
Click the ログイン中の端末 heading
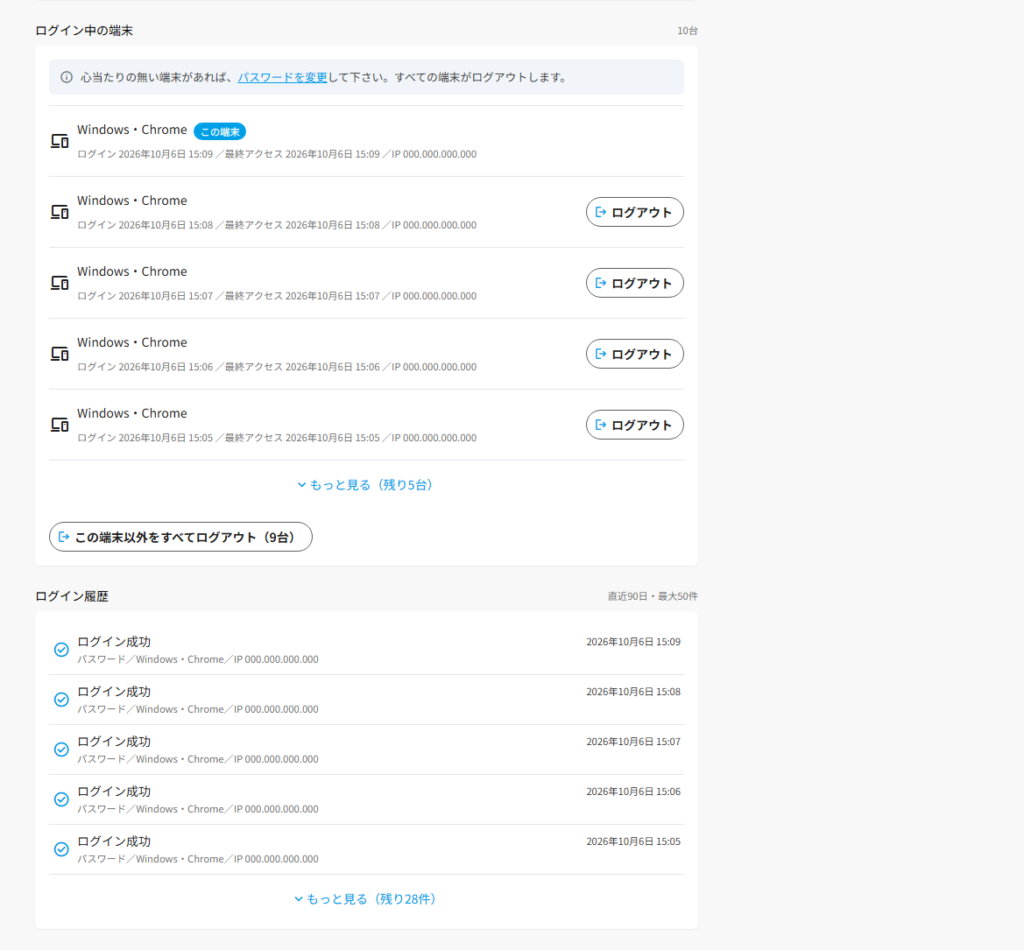pyautogui.click(x=84, y=31)
